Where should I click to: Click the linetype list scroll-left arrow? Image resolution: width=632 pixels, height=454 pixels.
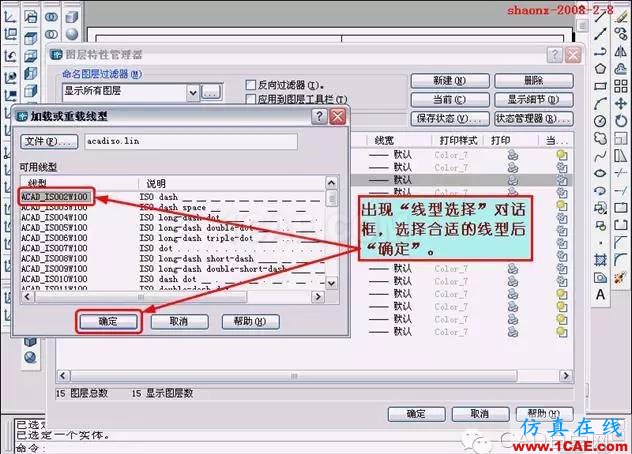click(27, 297)
